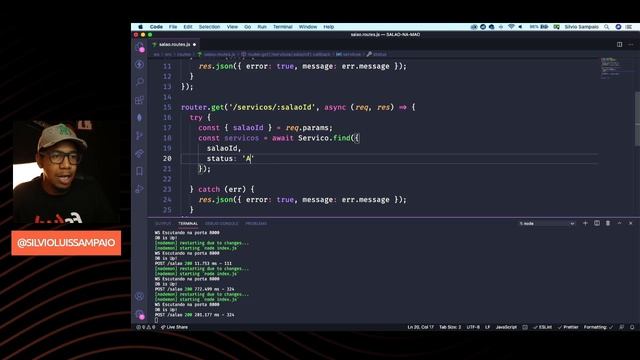
Task: Change LF end of line sequence
Action: 487,327
